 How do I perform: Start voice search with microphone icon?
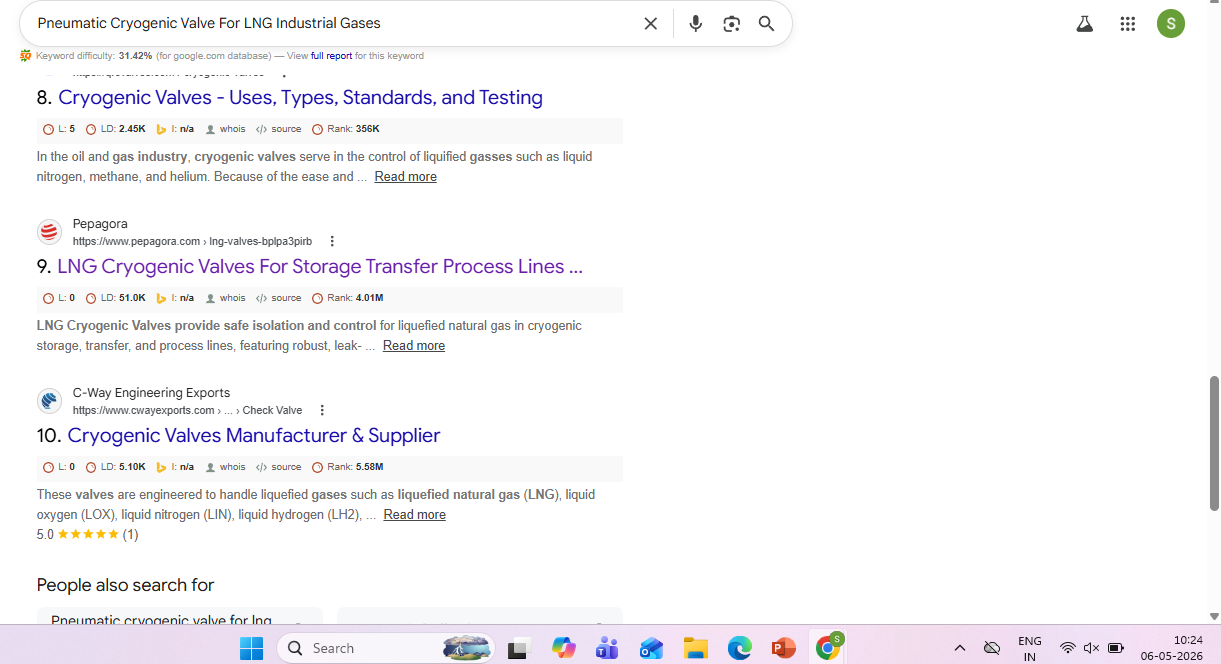696,24
